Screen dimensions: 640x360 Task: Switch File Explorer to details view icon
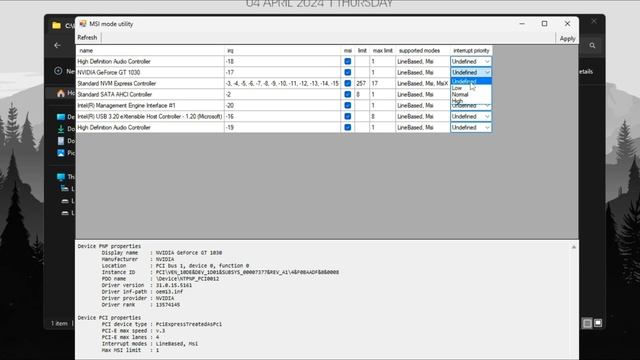pos(587,323)
